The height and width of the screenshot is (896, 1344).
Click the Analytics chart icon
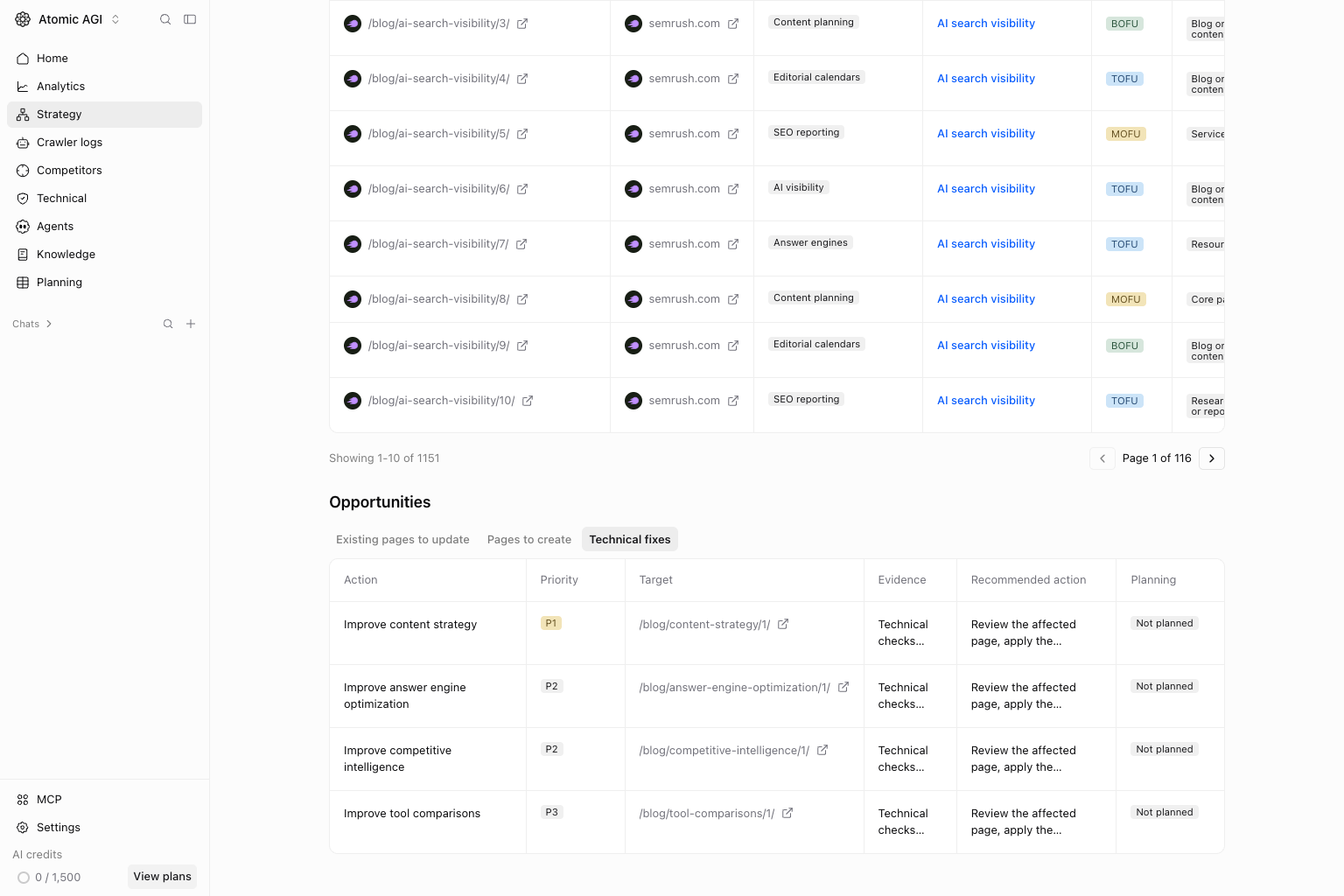(23, 87)
